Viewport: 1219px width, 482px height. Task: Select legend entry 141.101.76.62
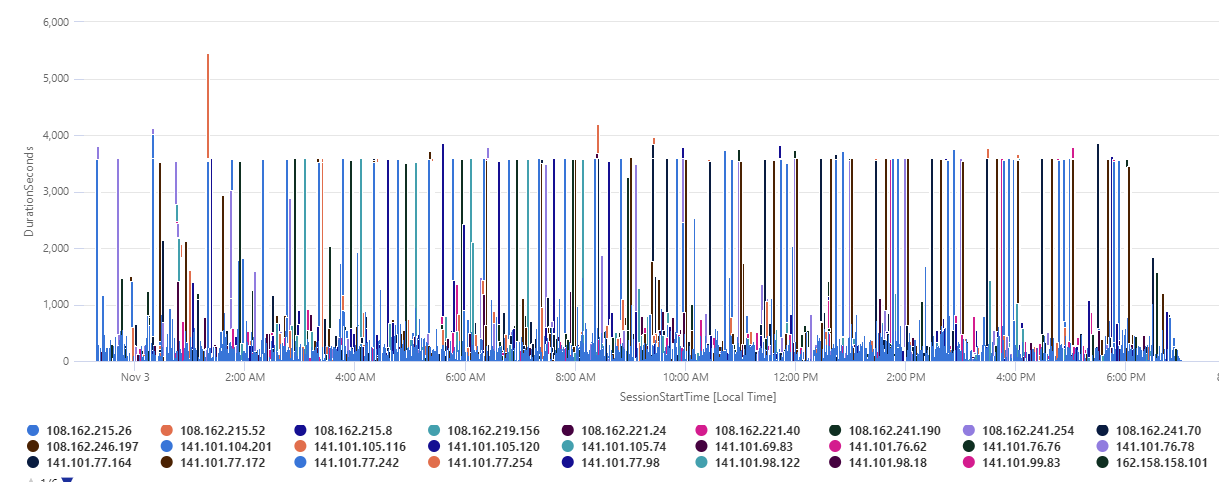click(878, 446)
